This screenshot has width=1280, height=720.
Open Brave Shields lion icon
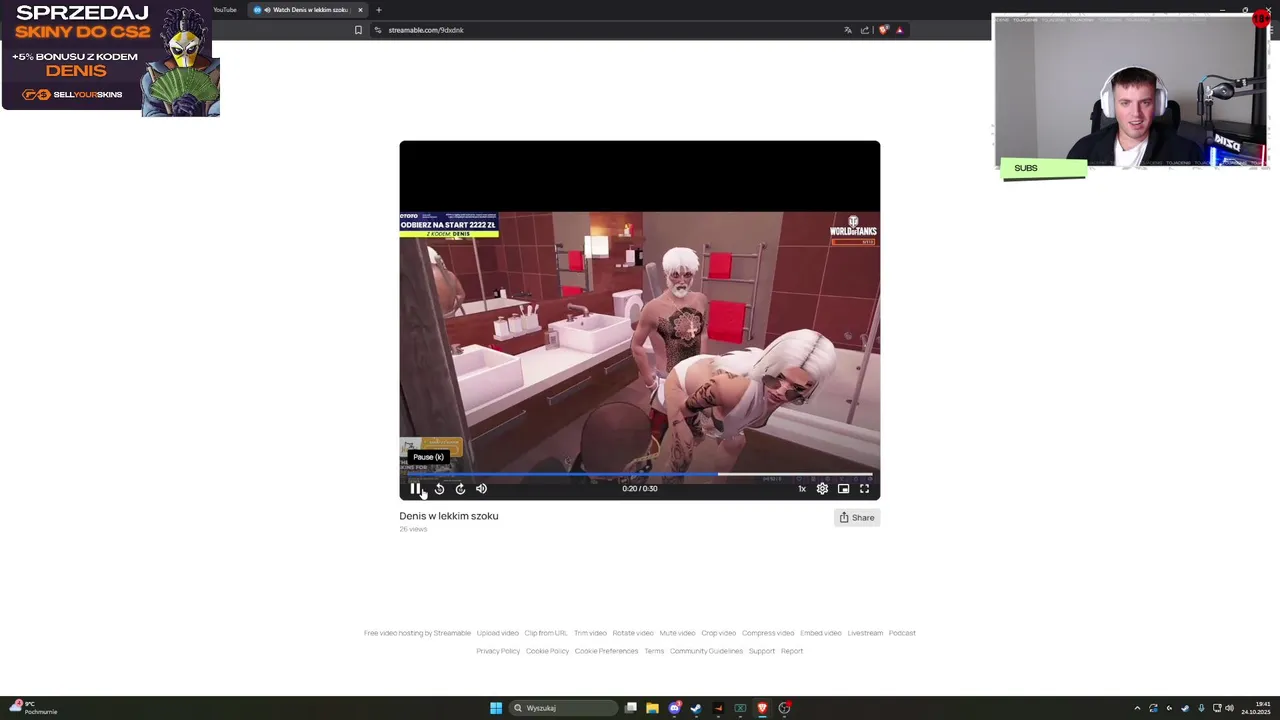(883, 30)
